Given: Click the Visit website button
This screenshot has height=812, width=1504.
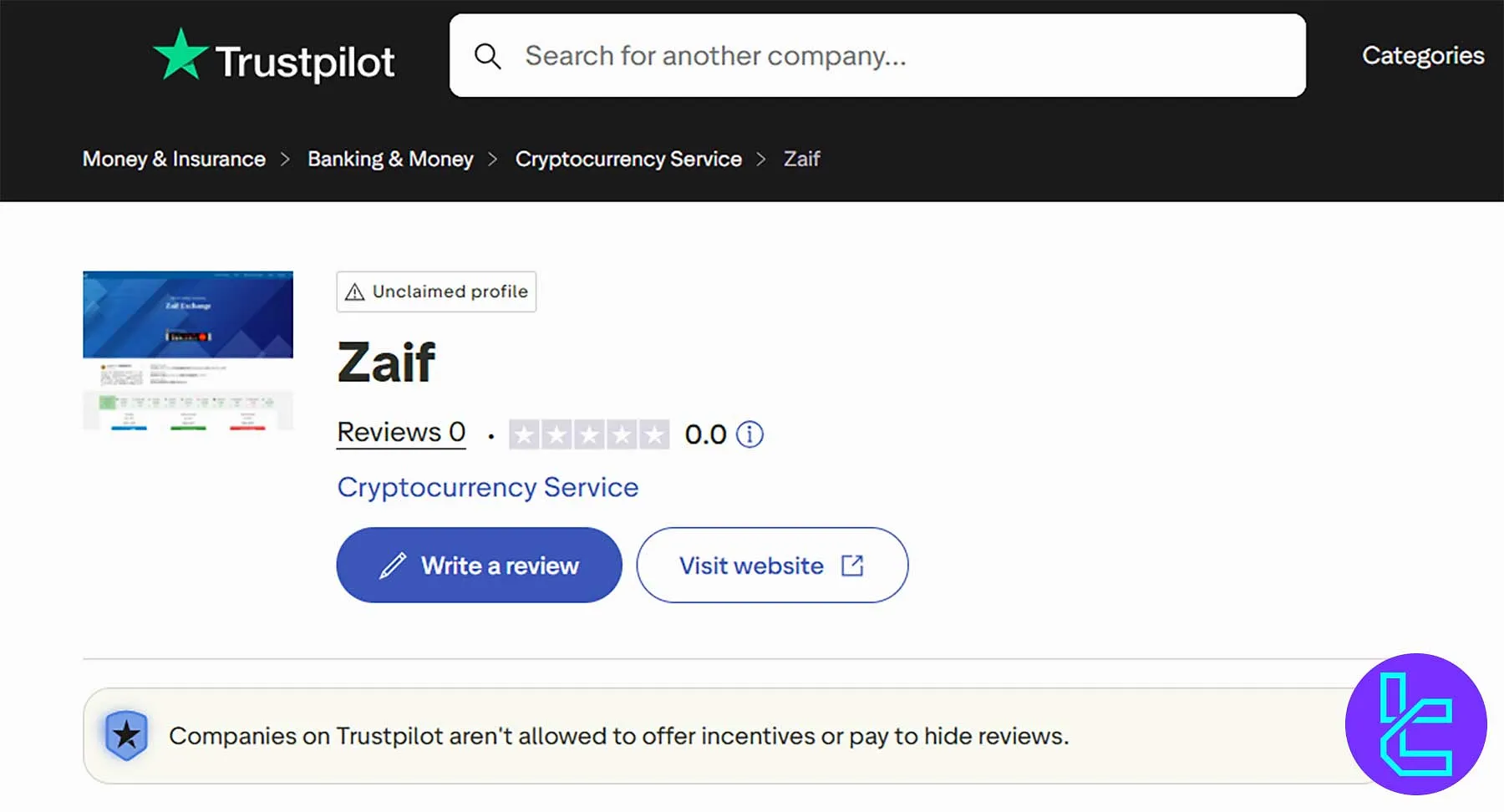Looking at the screenshot, I should pos(770,565).
